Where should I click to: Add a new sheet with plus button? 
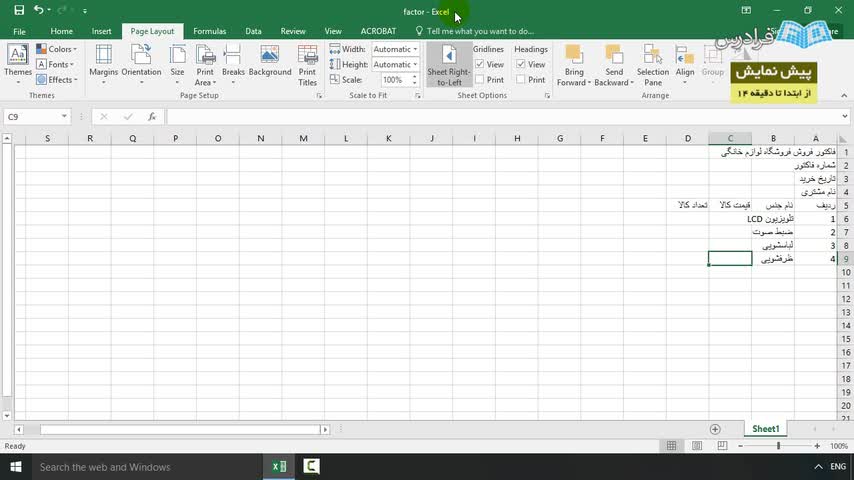(x=715, y=429)
